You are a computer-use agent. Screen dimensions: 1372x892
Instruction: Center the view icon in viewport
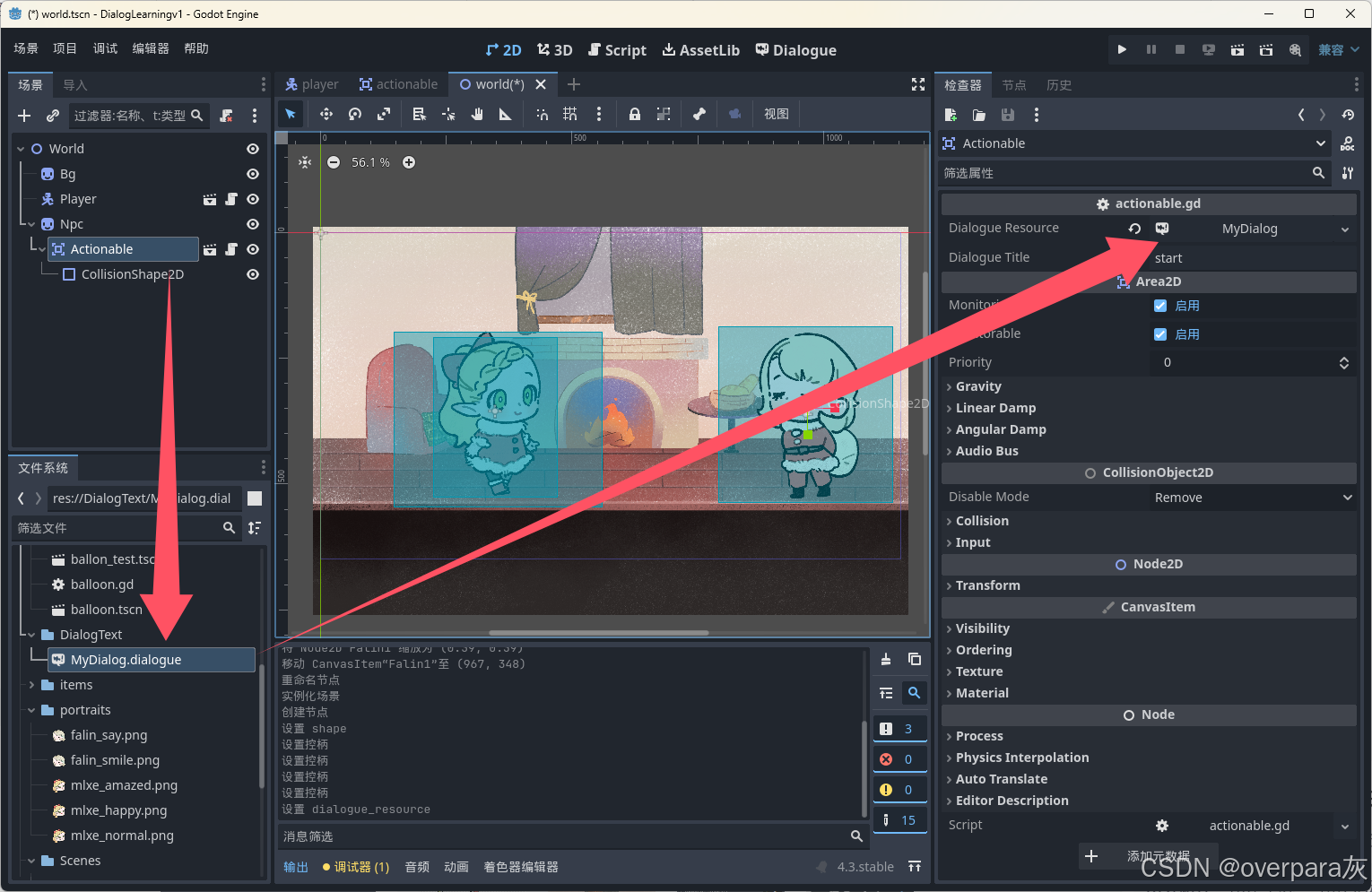(x=305, y=162)
